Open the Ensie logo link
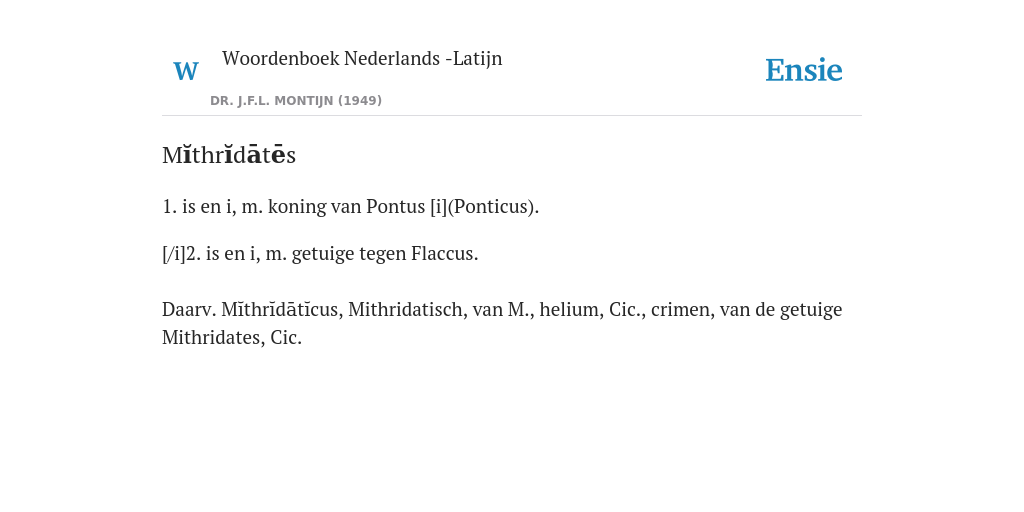 (x=804, y=70)
